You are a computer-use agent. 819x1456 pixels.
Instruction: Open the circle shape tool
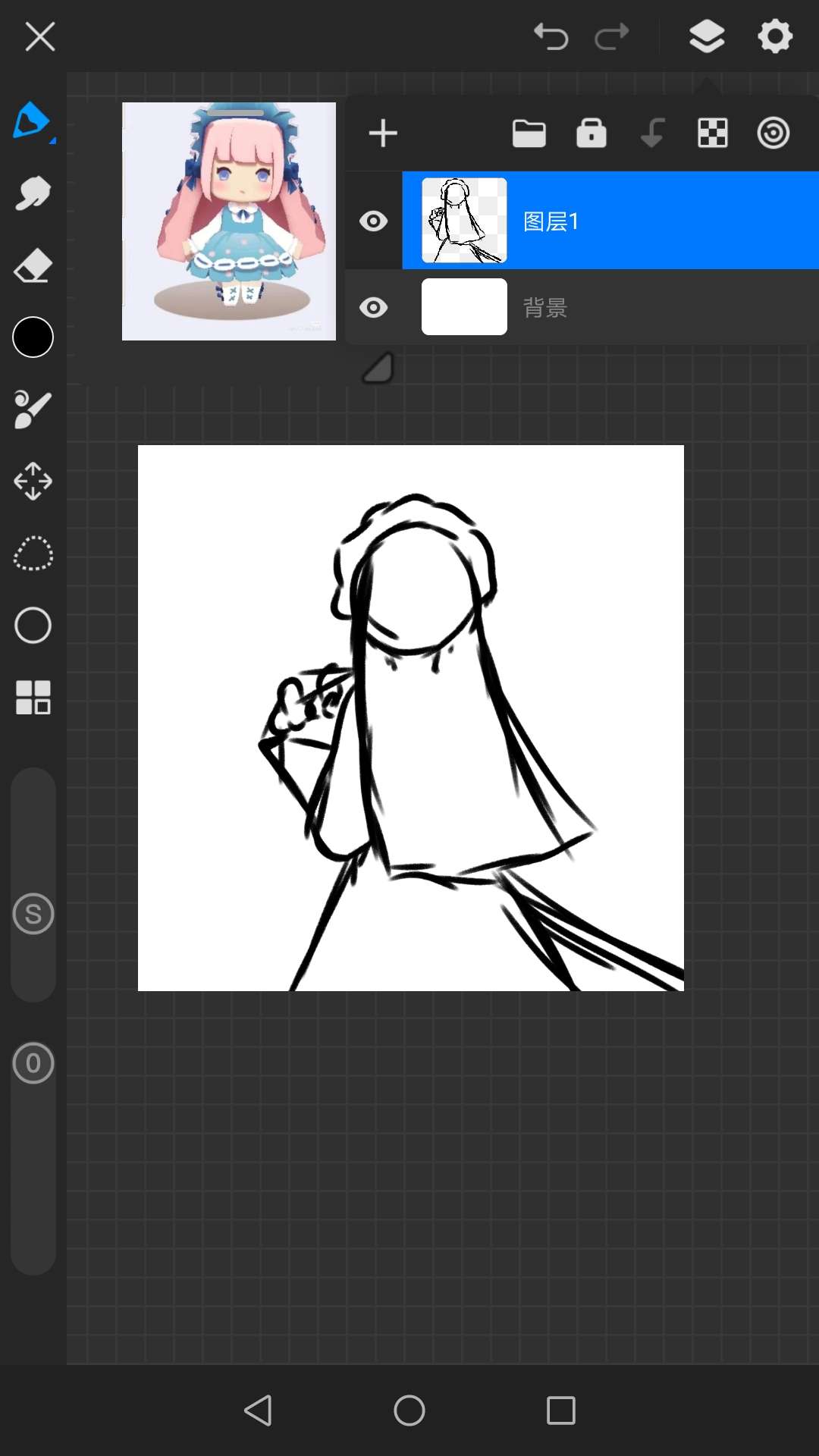pyautogui.click(x=33, y=626)
